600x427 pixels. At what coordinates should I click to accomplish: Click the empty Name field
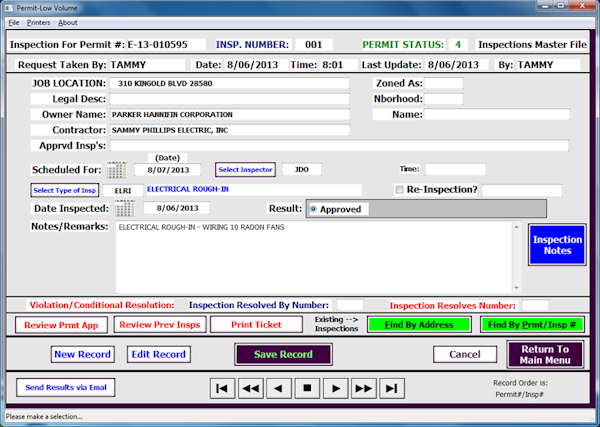(x=497, y=114)
